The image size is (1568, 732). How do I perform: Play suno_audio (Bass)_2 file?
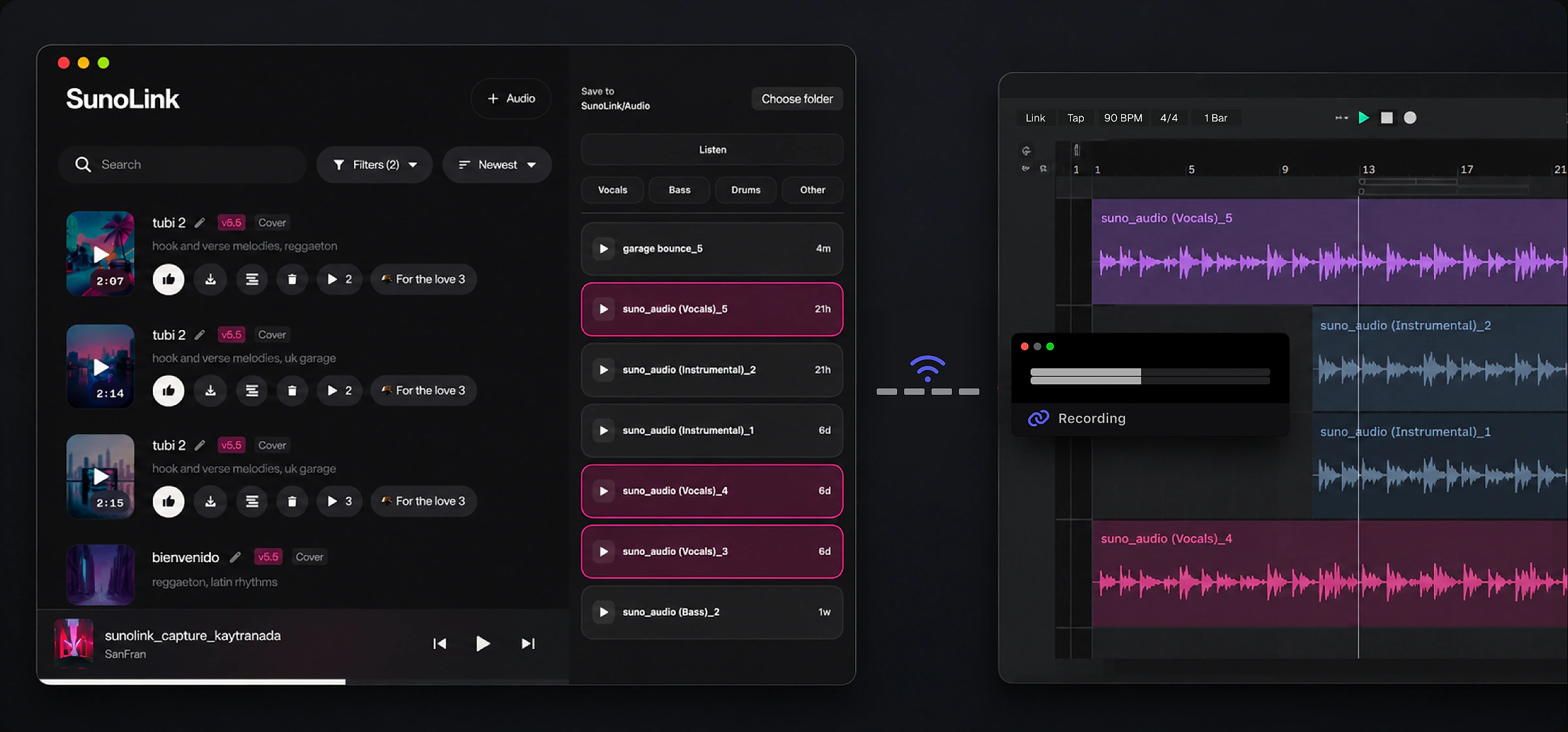coord(604,612)
